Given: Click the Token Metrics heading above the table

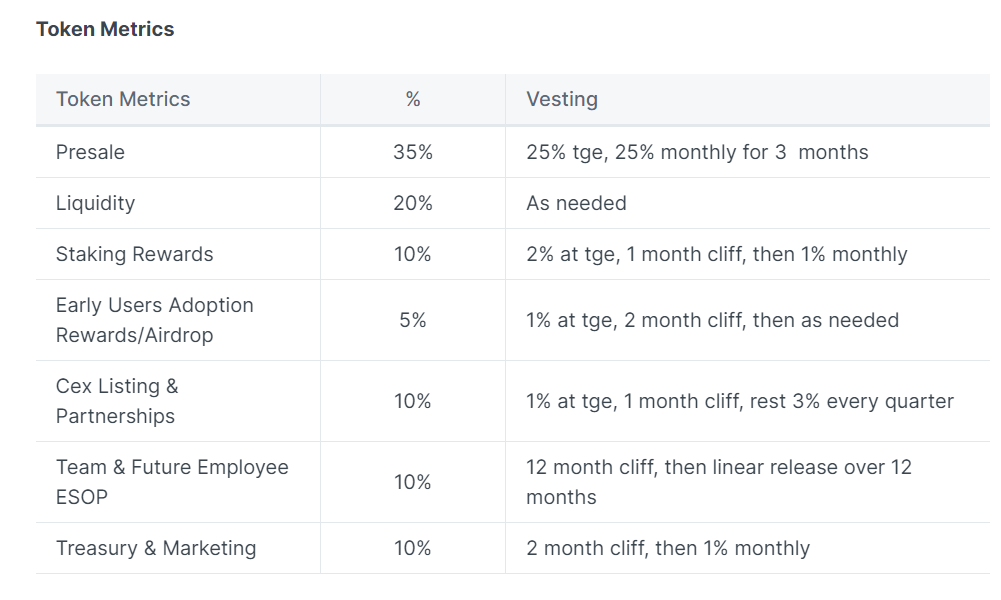Looking at the screenshot, I should (105, 29).
